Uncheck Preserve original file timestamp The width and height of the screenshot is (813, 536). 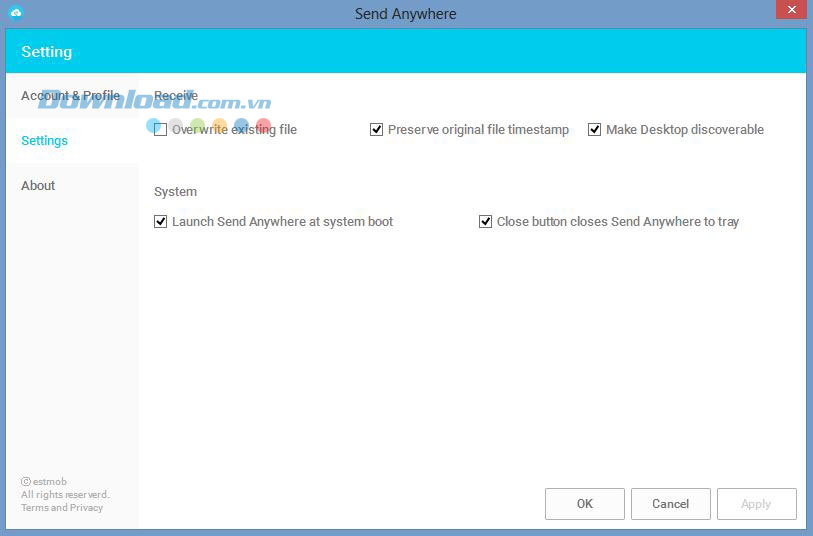point(376,130)
